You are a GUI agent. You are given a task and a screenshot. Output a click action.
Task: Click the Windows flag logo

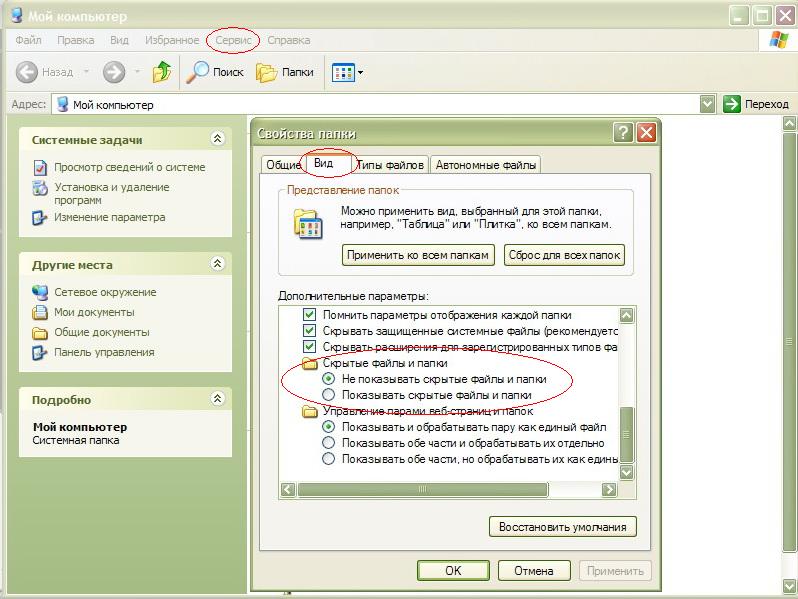click(x=778, y=40)
